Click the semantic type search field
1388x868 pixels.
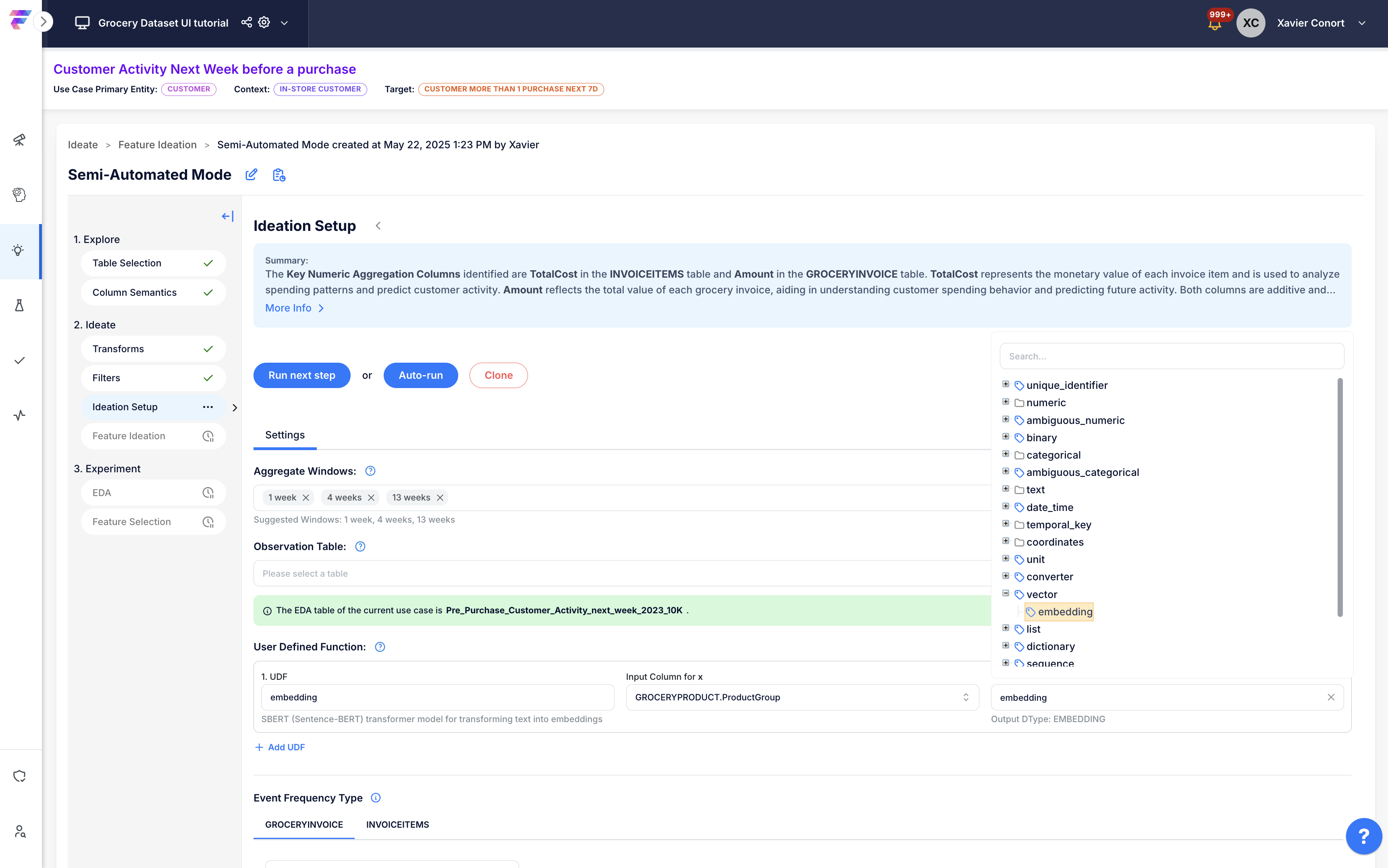(x=1172, y=356)
